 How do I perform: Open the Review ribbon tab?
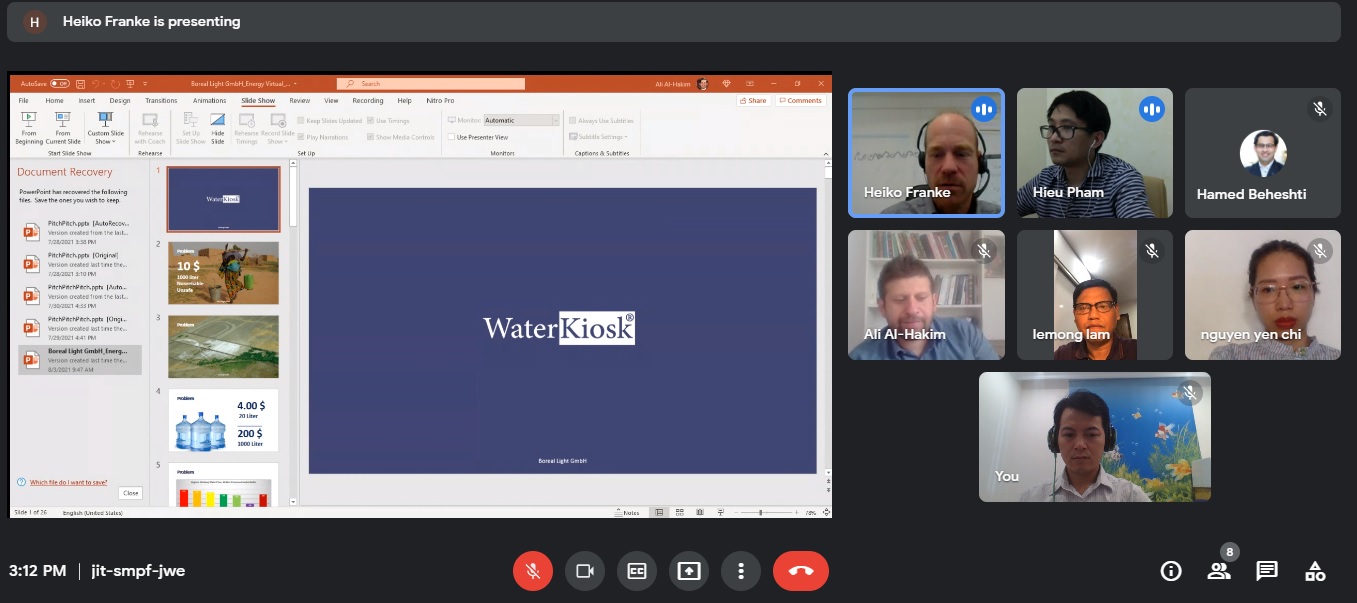tap(300, 101)
